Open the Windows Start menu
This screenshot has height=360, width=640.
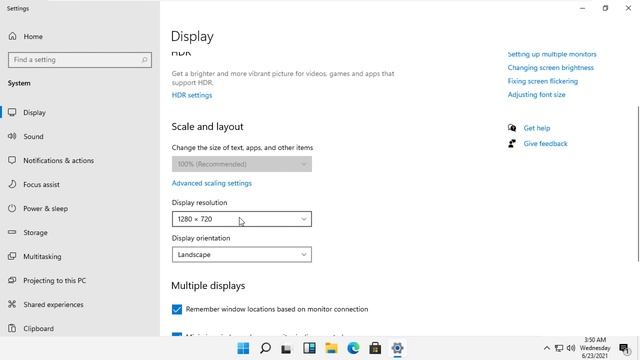pos(243,348)
